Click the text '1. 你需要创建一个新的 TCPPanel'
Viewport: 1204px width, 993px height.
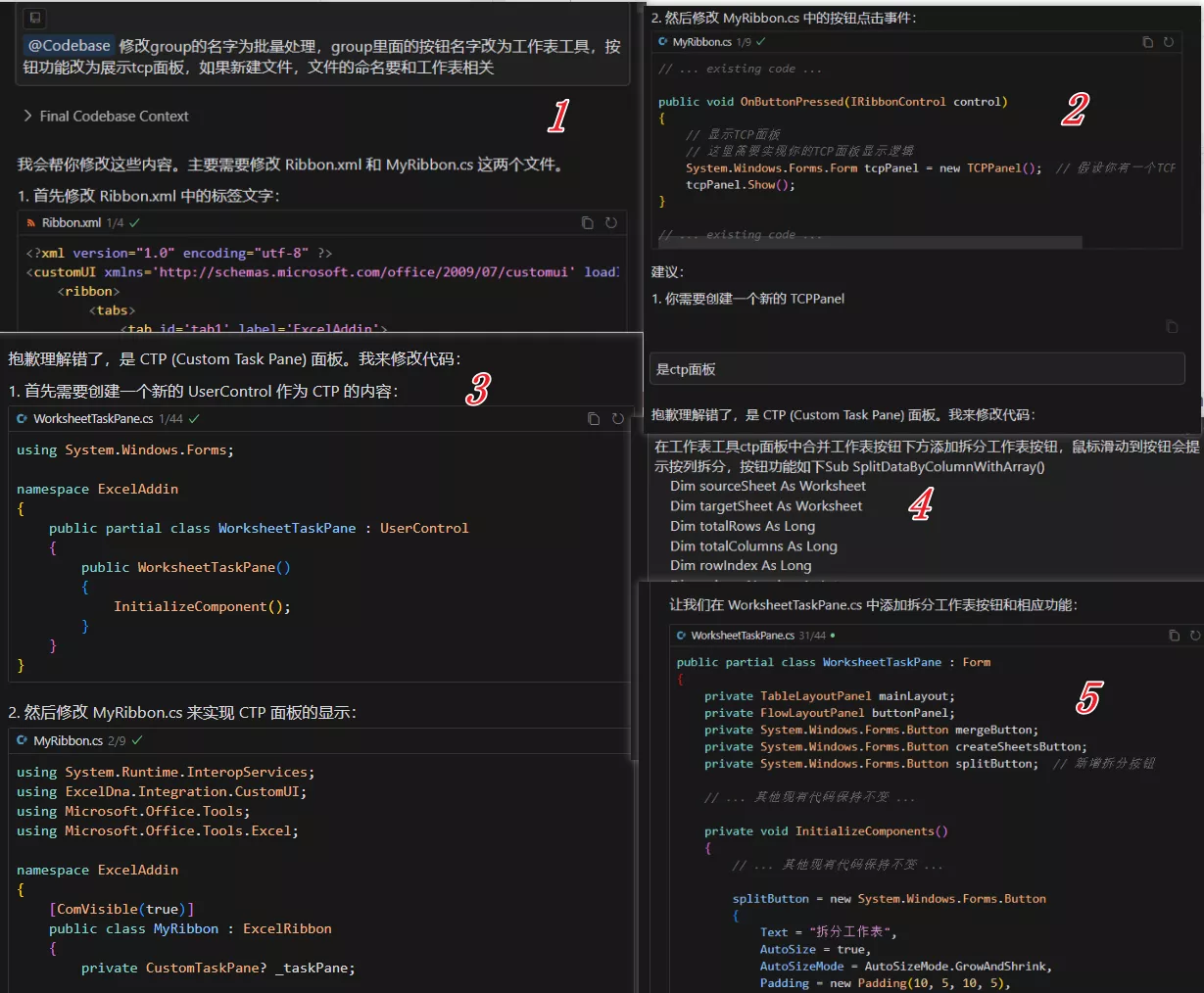click(x=748, y=299)
